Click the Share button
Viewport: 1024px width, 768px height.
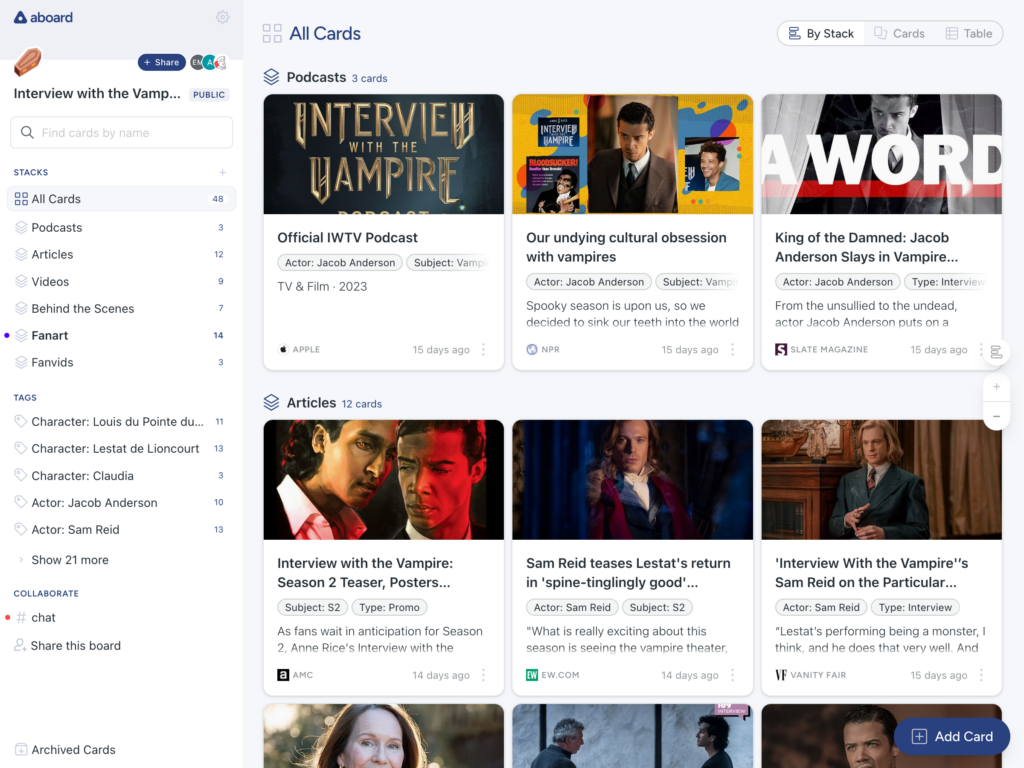pos(161,62)
